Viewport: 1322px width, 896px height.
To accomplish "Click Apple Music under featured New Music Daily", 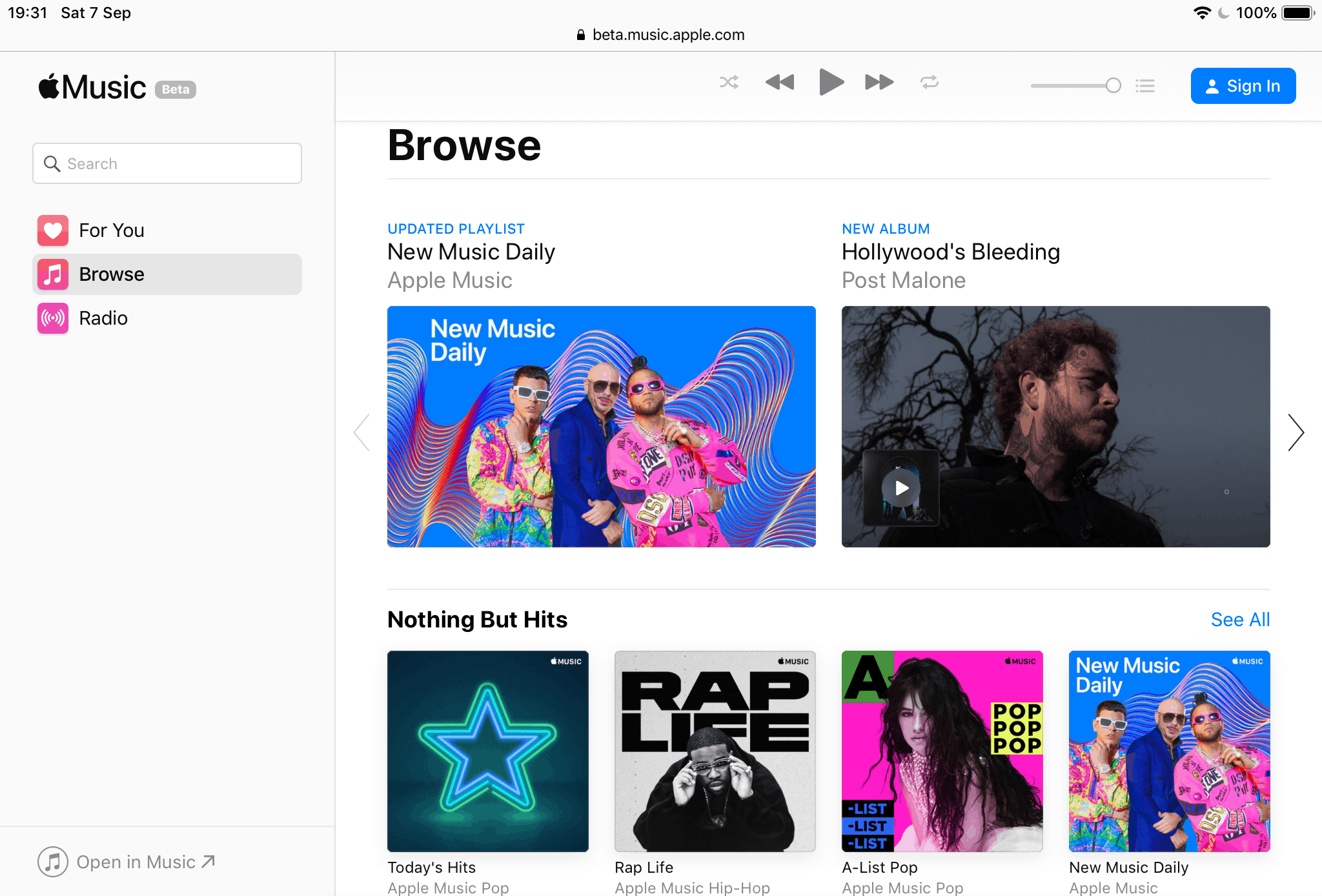I will (x=450, y=280).
